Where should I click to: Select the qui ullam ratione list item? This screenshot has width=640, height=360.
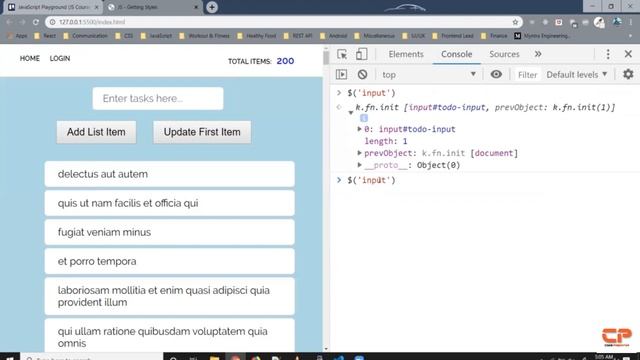pos(169,336)
